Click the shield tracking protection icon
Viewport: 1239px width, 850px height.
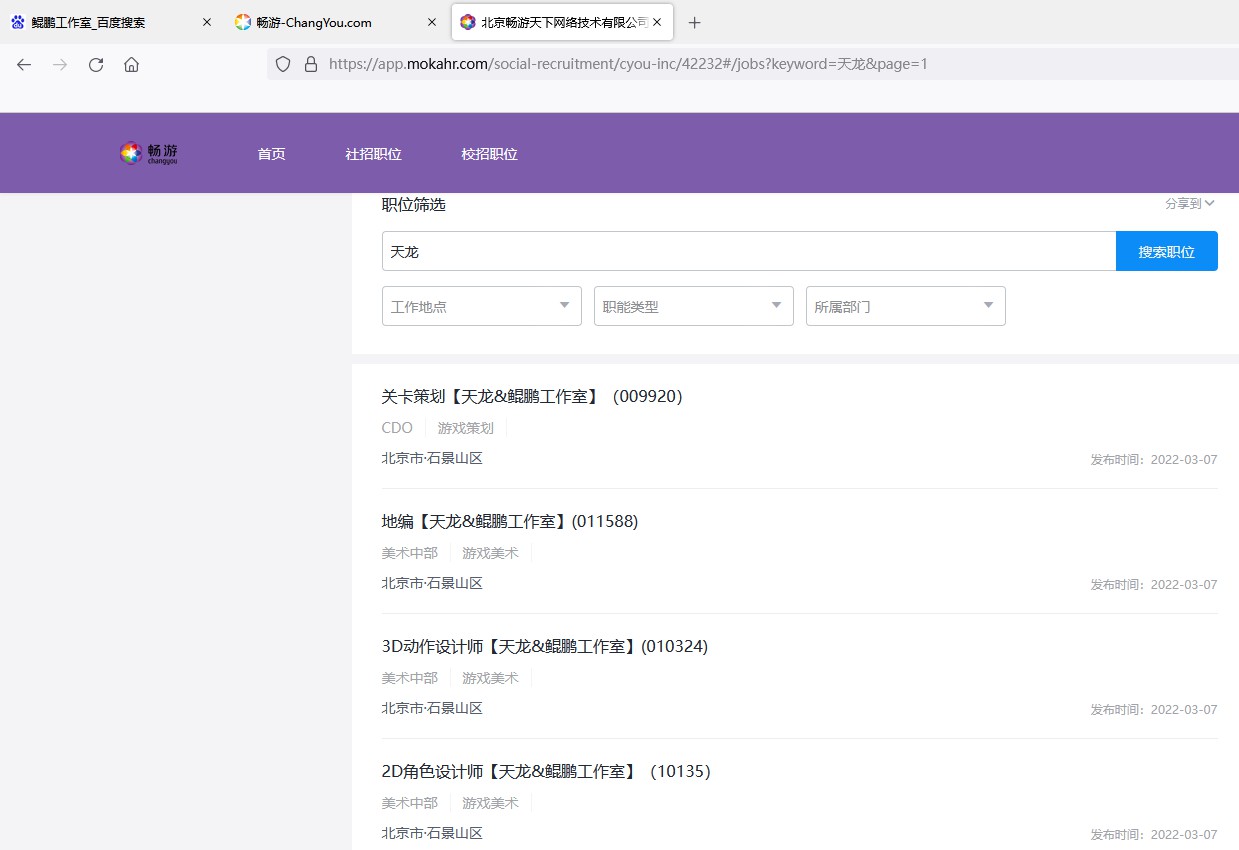point(283,64)
